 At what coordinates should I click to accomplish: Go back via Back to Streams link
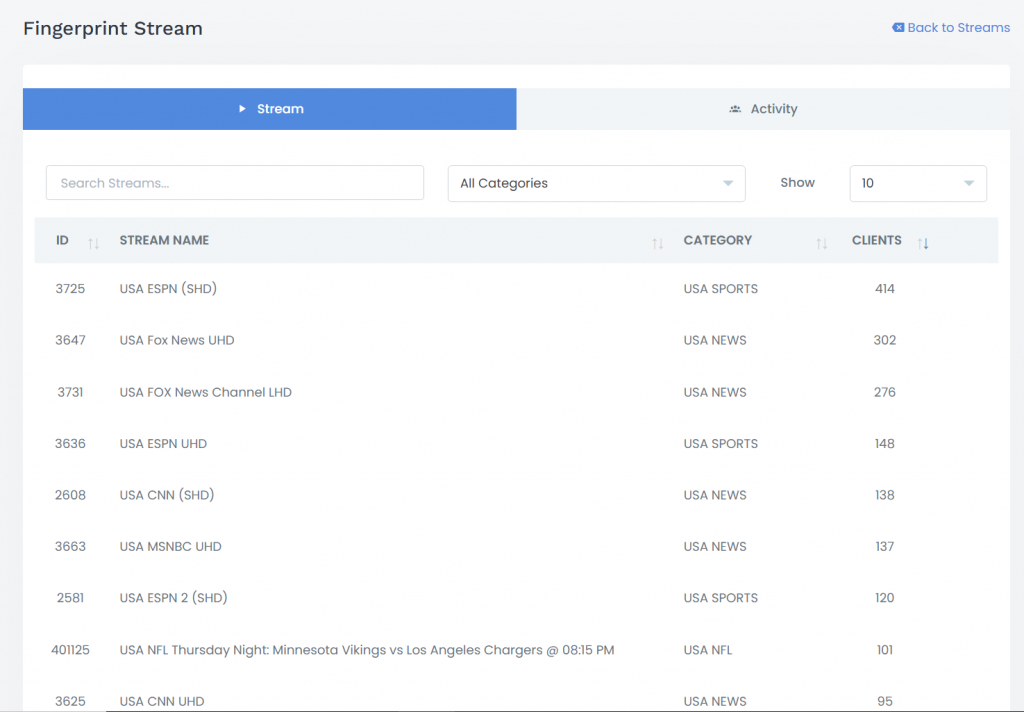click(958, 28)
